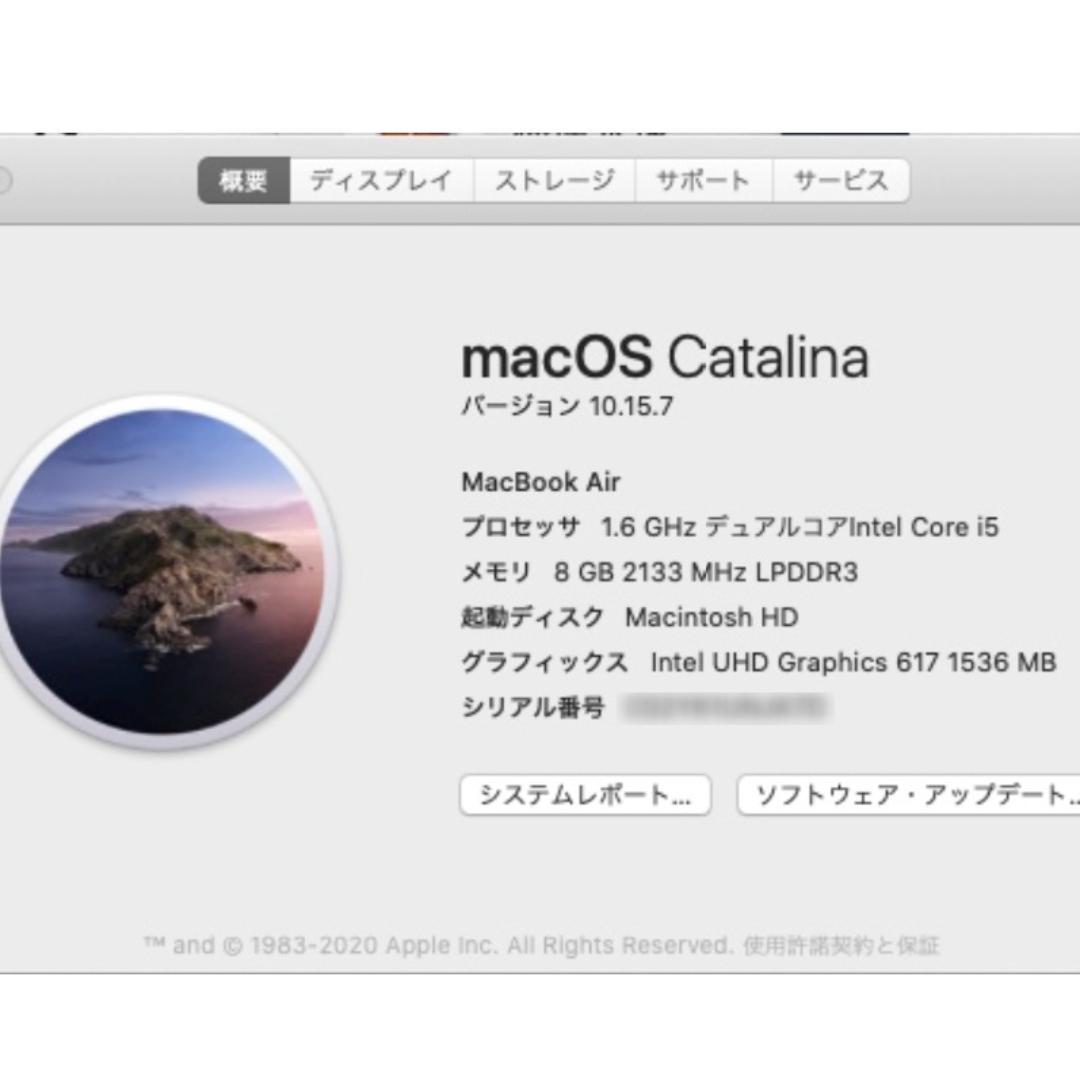The width and height of the screenshot is (1080, 1080).
Task: Click the MacBook Air model name
Action: pyautogui.click(x=541, y=482)
